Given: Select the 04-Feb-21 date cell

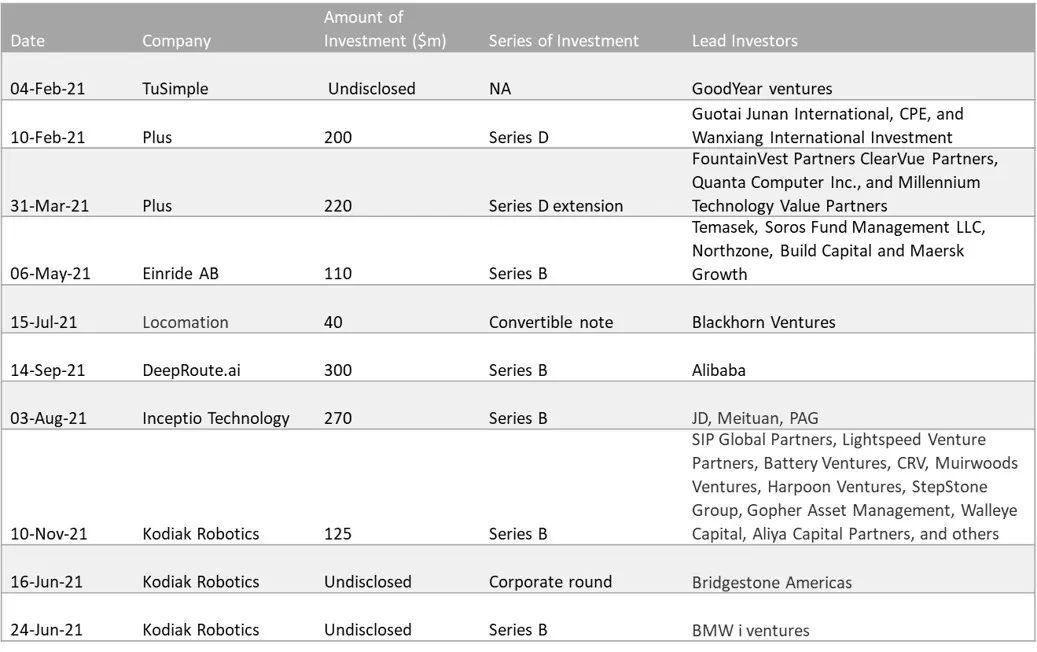Looking at the screenshot, I should tap(47, 89).
